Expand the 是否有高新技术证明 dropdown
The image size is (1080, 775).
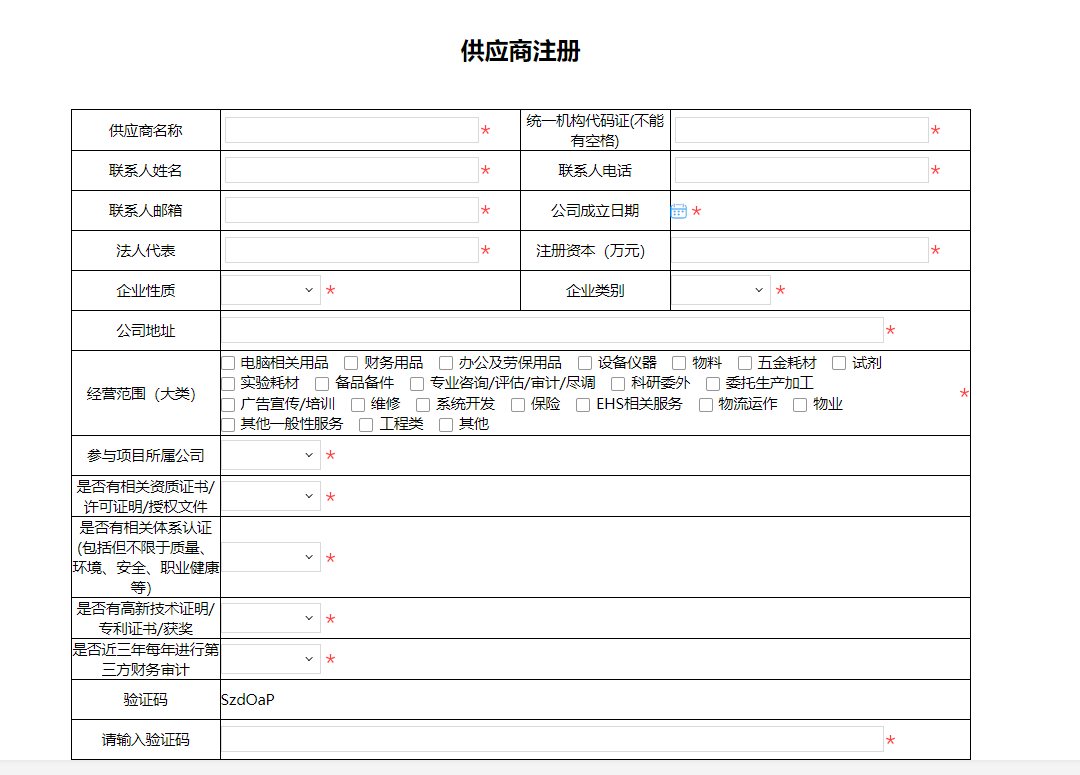point(271,618)
